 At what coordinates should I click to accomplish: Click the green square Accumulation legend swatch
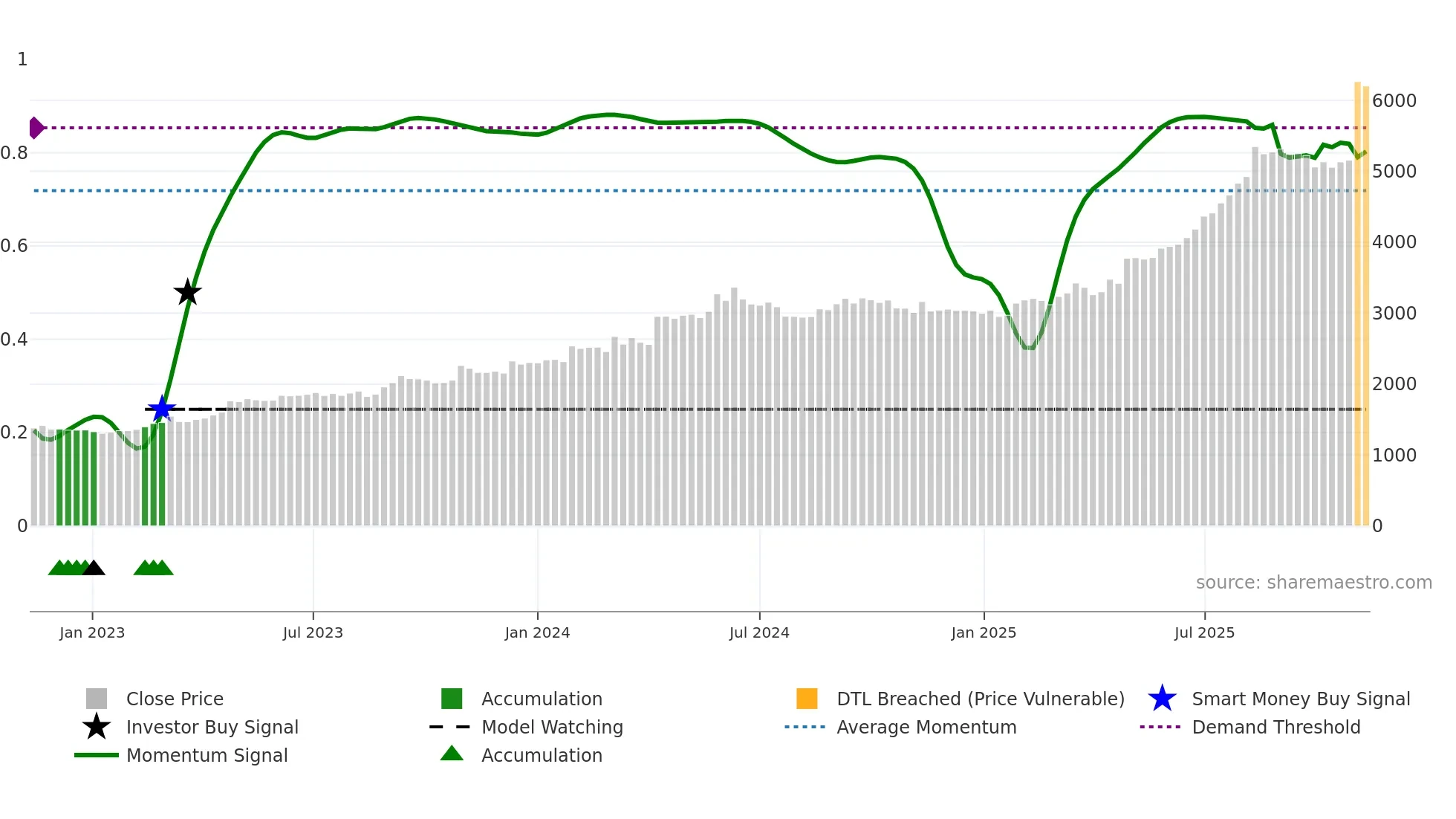pyautogui.click(x=452, y=699)
